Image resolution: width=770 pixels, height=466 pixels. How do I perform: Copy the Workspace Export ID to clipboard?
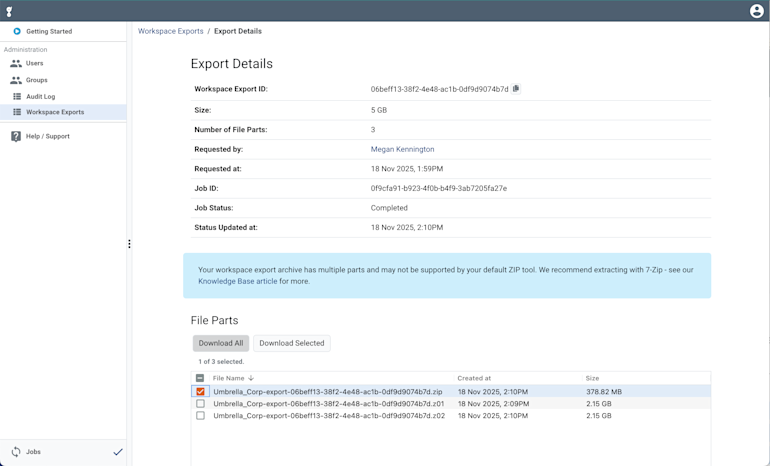point(516,89)
